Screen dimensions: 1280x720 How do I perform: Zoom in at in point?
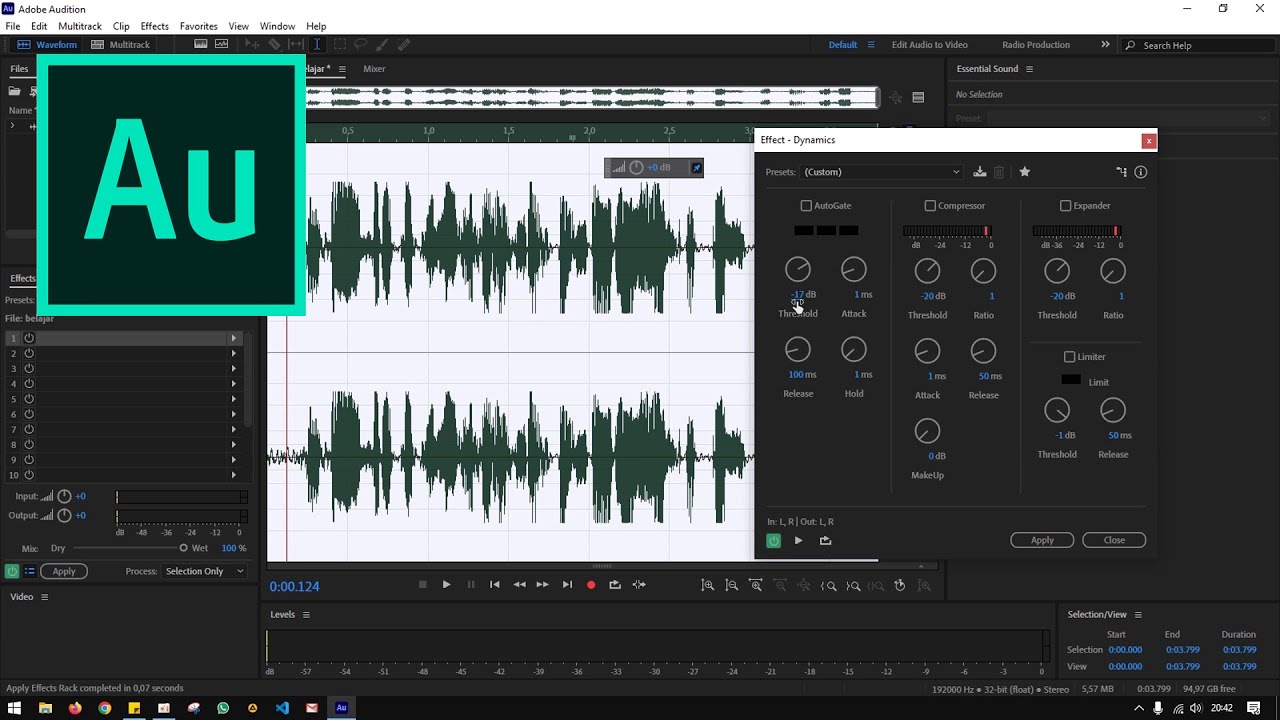pyautogui.click(x=828, y=585)
